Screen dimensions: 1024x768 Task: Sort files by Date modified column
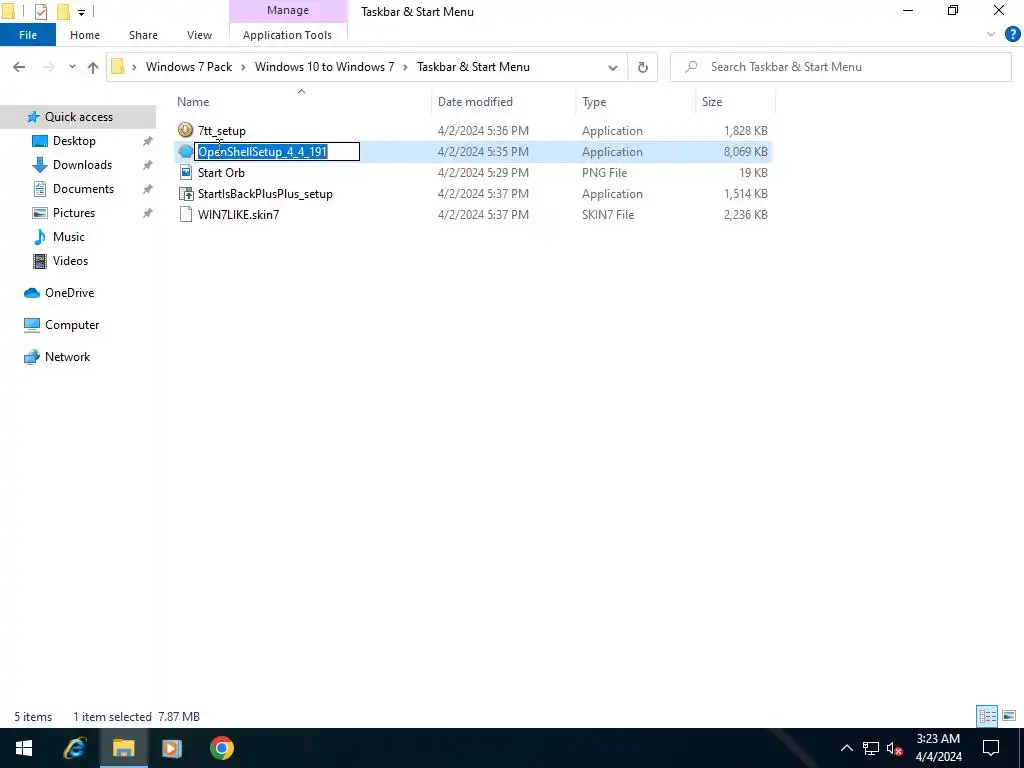pos(475,102)
